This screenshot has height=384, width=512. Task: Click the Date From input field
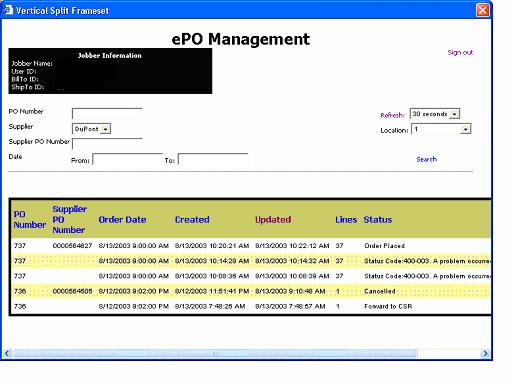coord(128,159)
